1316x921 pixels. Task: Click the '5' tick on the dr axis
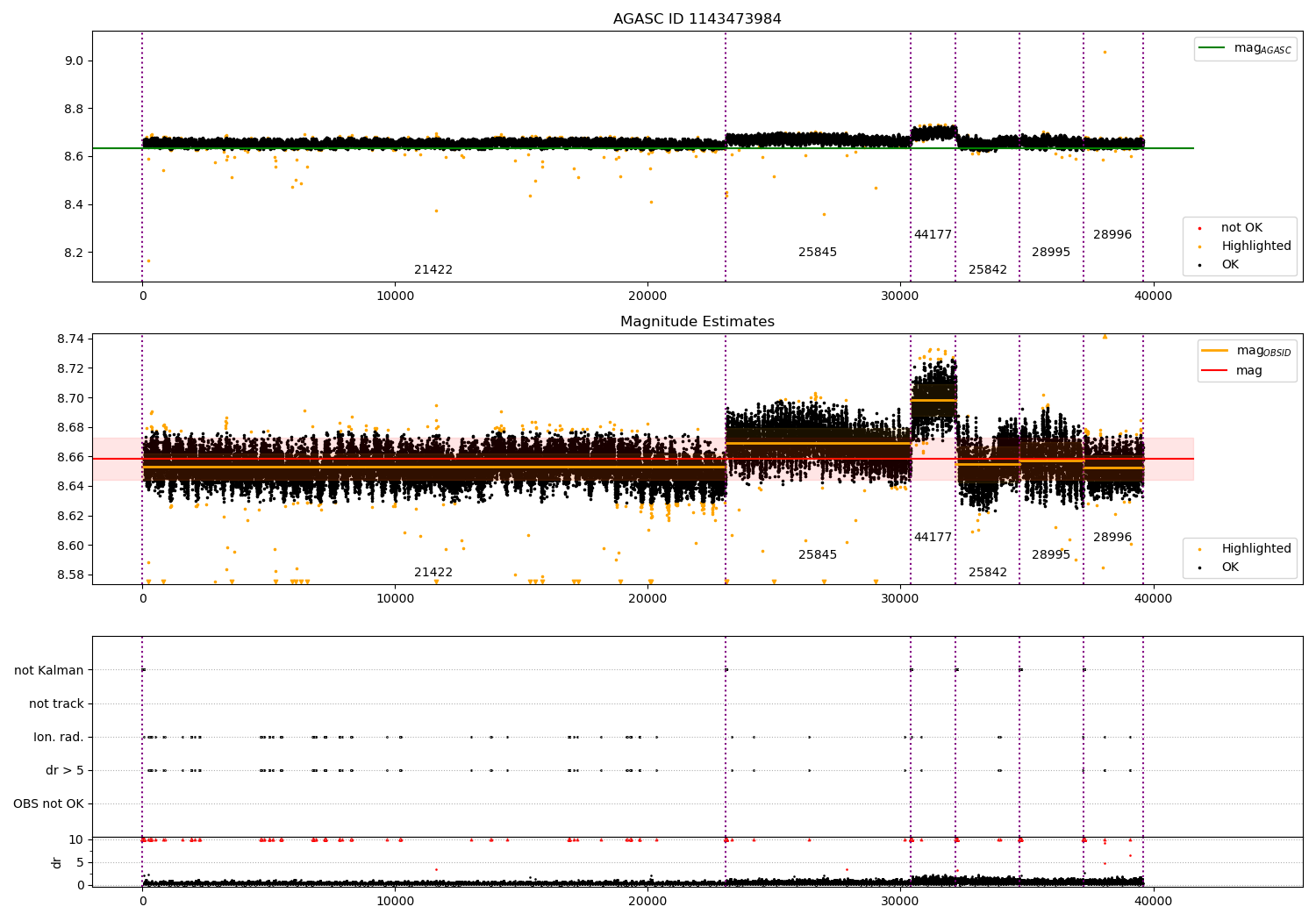point(80,863)
